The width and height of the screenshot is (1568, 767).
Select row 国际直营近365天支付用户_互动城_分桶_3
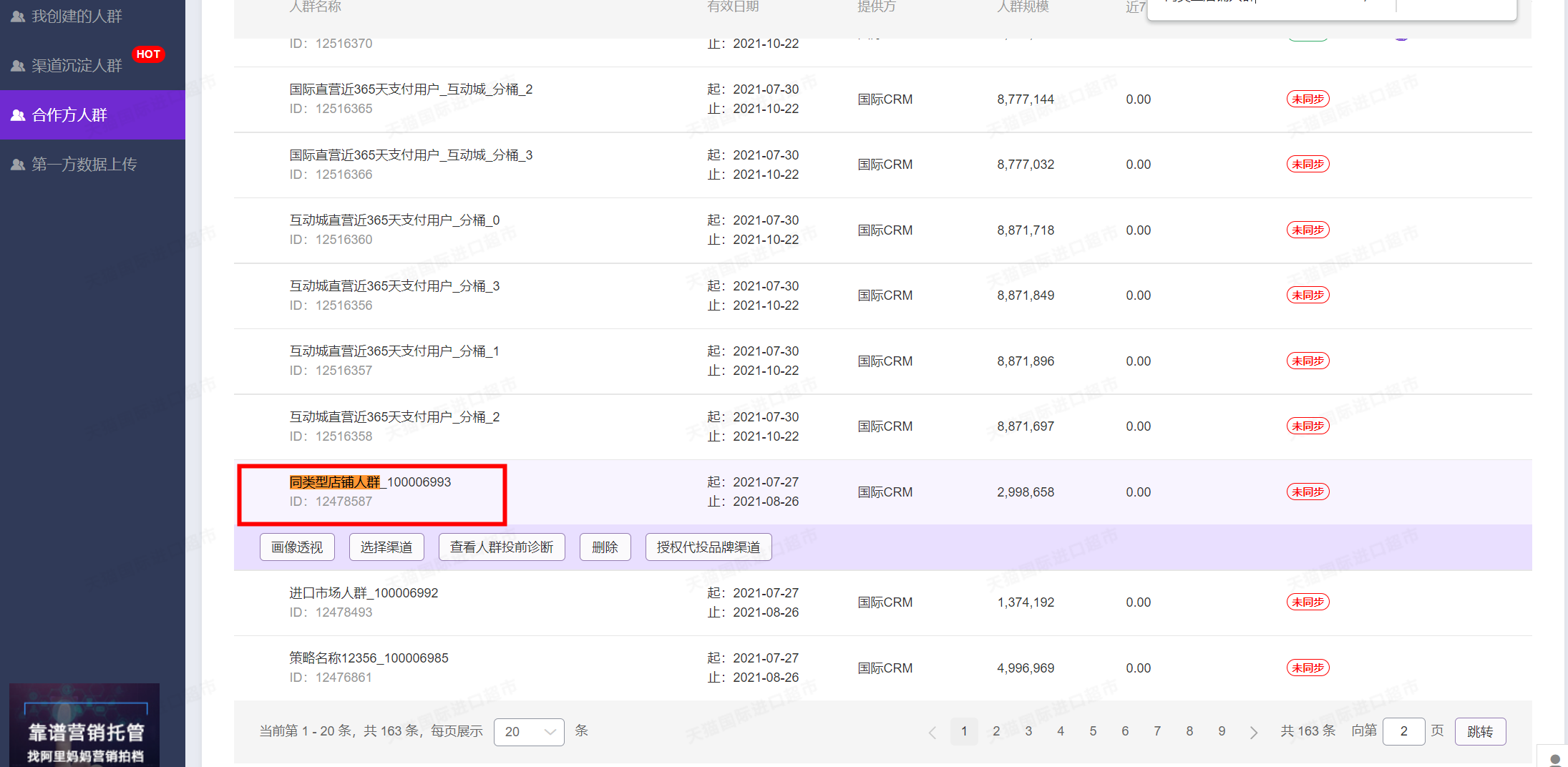[x=882, y=165]
